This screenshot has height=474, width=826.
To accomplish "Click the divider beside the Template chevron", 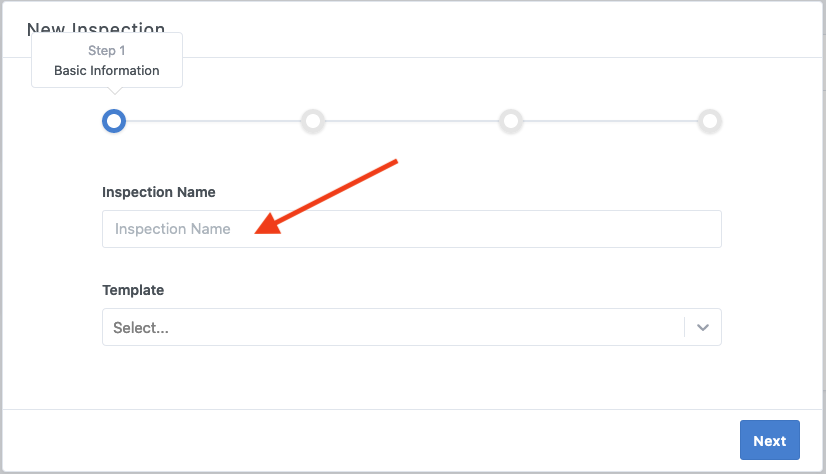I will pos(685,327).
